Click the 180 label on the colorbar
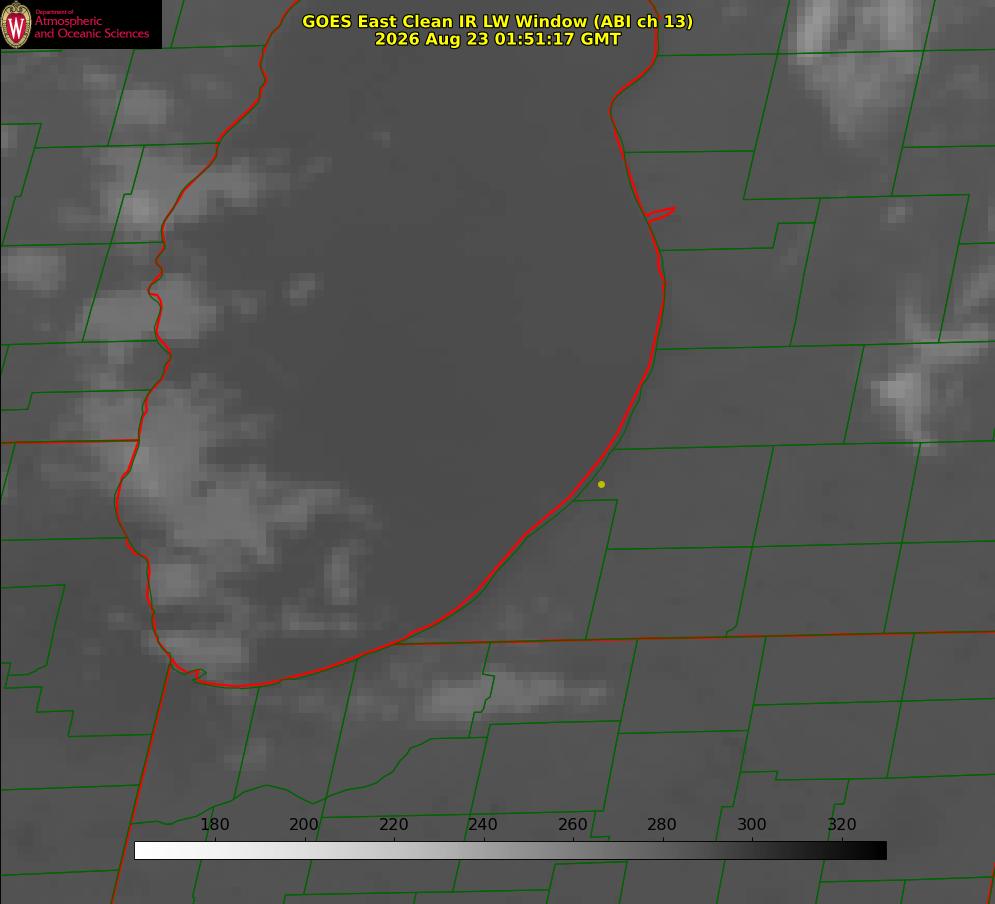This screenshot has height=904, width=995. (214, 824)
